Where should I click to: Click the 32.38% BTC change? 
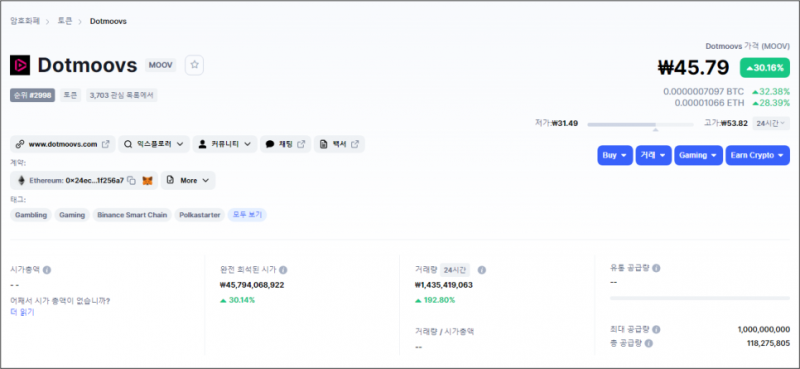coord(771,92)
